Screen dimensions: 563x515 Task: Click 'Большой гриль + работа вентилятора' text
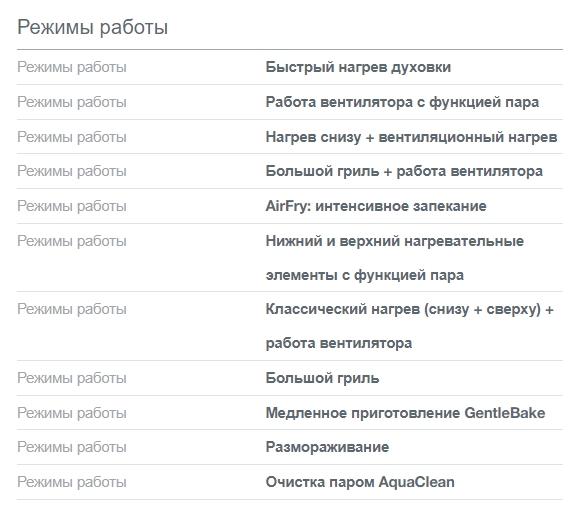[404, 171]
